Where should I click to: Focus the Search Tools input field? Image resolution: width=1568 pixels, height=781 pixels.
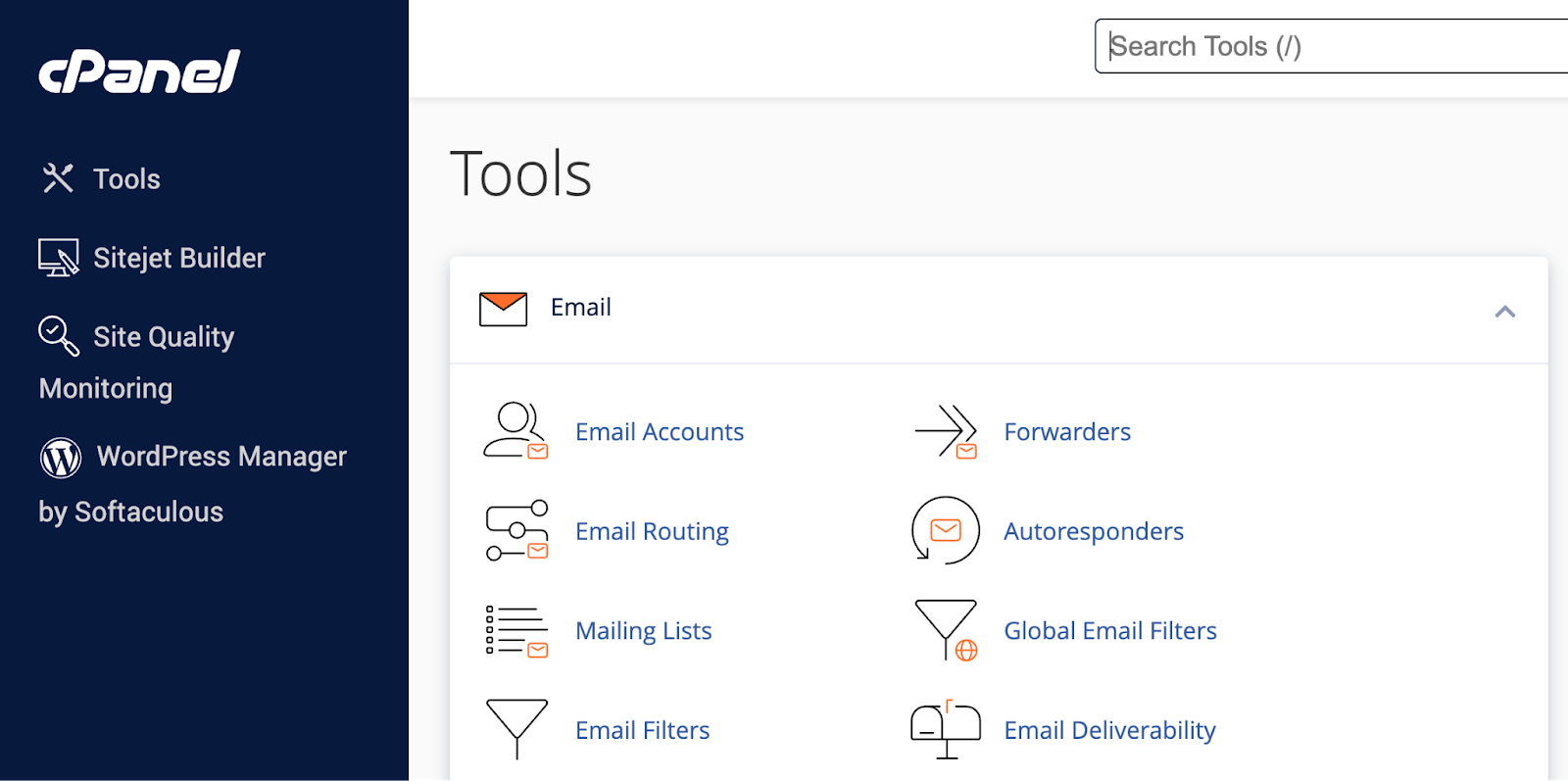tap(1331, 46)
